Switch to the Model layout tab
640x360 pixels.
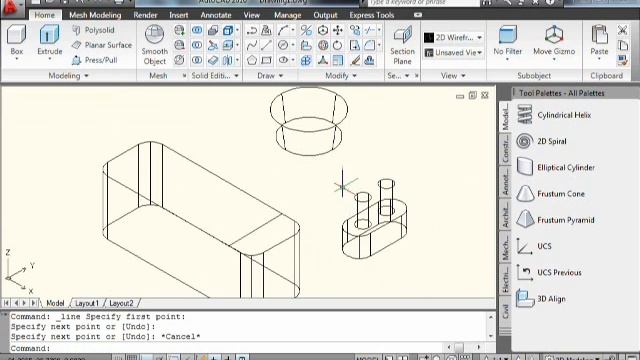(55, 303)
